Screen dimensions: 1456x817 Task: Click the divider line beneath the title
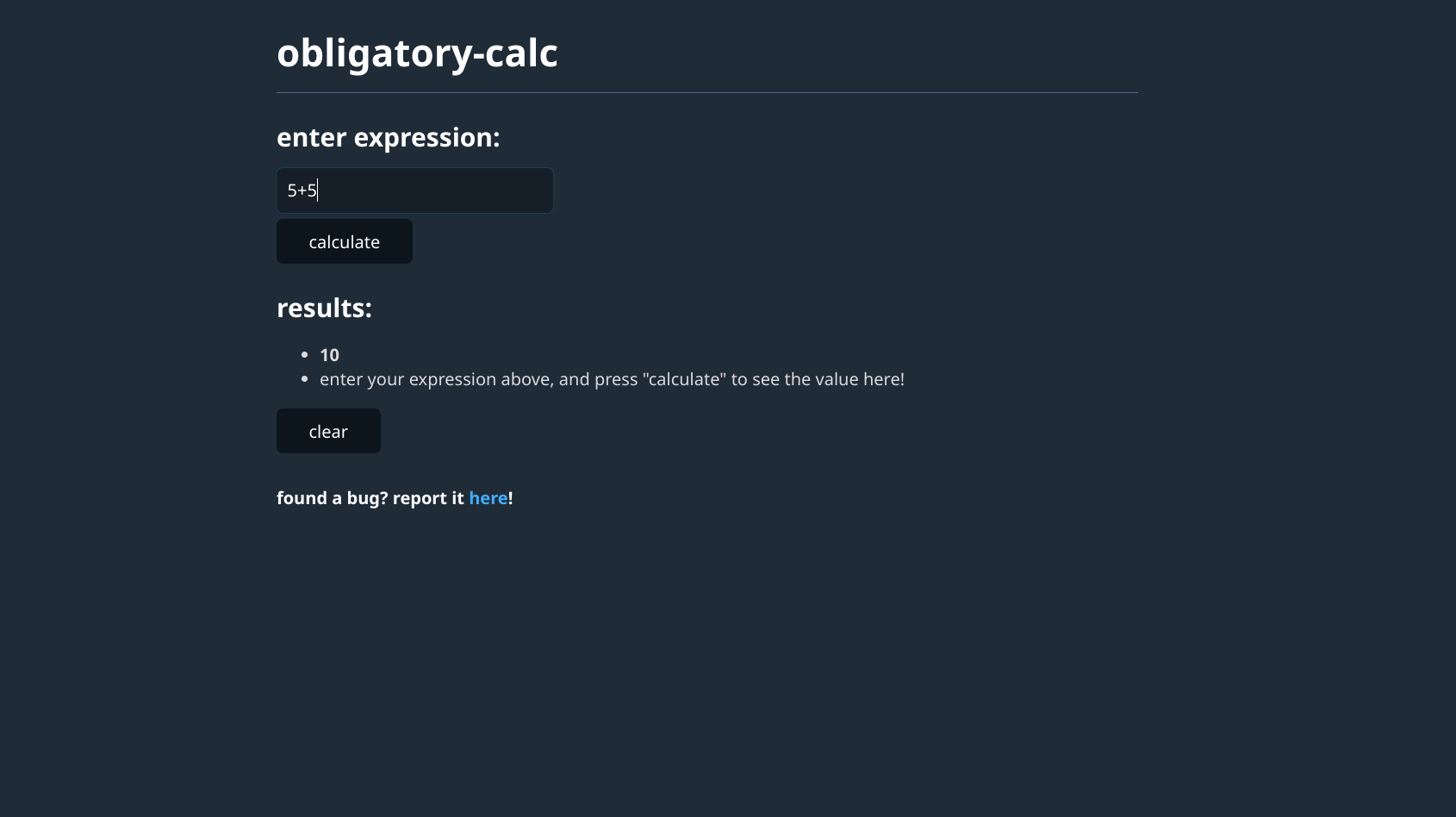pos(706,92)
